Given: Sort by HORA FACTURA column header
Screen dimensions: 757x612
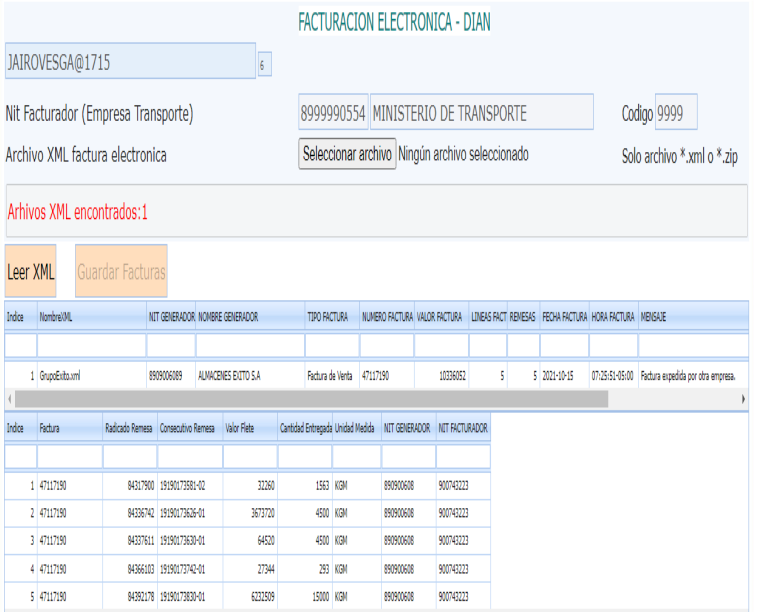Looking at the screenshot, I should click(614, 317).
